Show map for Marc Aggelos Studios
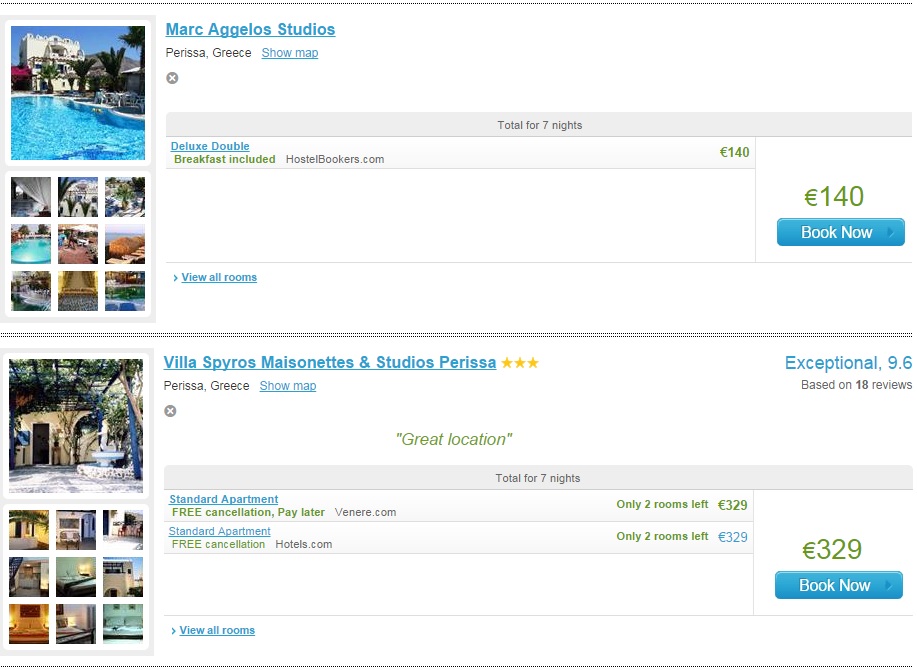The height and width of the screenshot is (670, 917). point(289,53)
